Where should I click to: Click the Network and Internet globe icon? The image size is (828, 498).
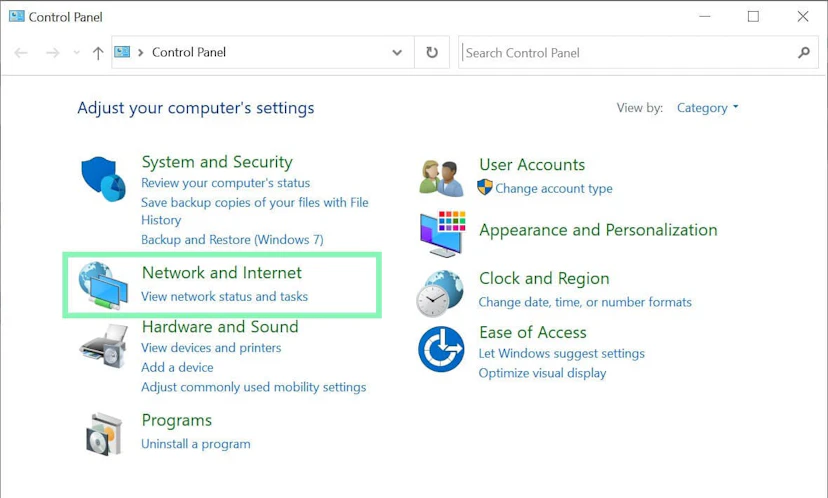pos(103,286)
